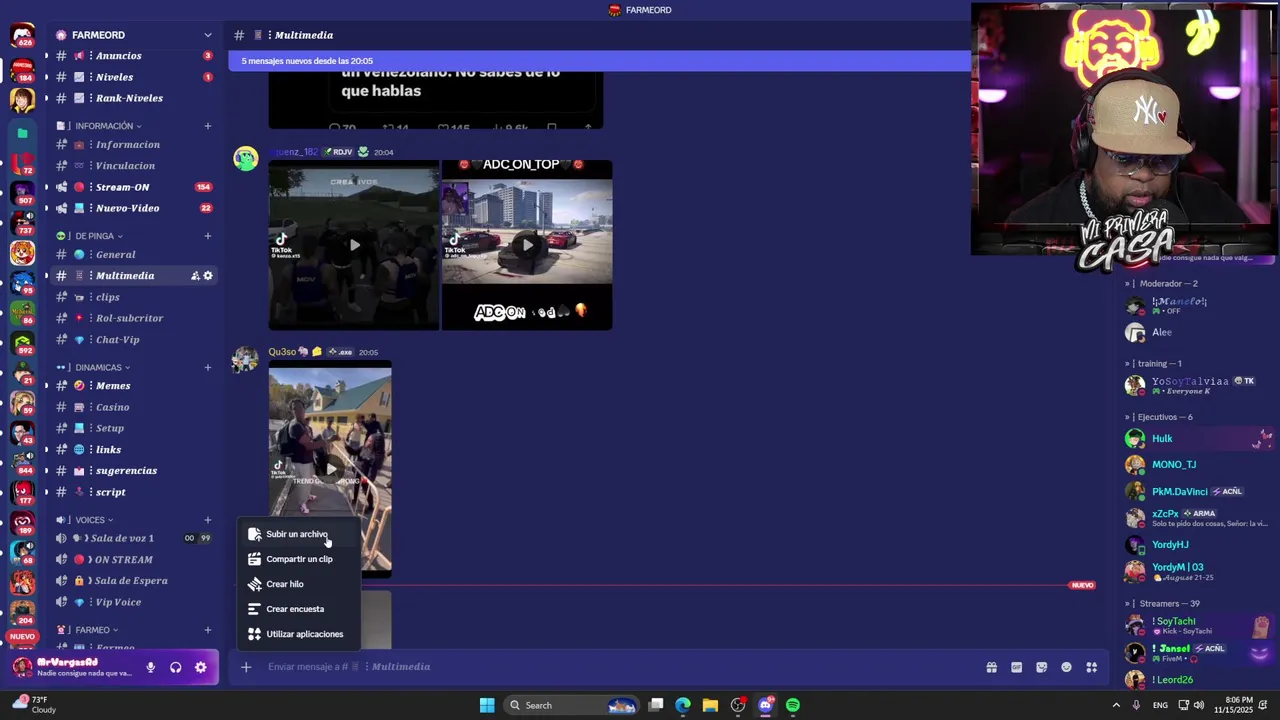This screenshot has height=720, width=1280.
Task: Focus the Enviar mensaje input field
Action: coord(620,667)
